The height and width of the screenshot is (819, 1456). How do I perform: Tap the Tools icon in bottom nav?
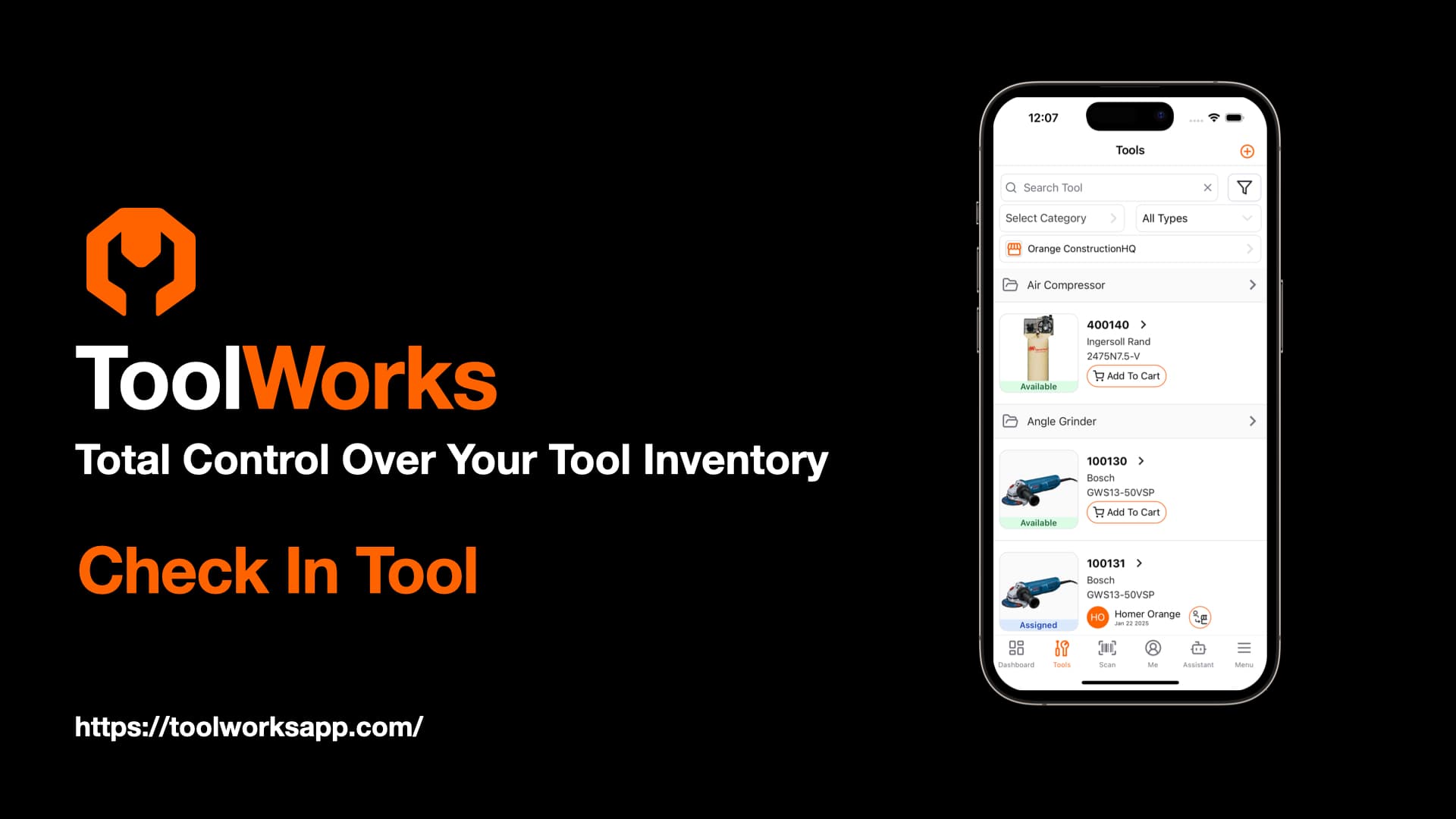(1062, 652)
